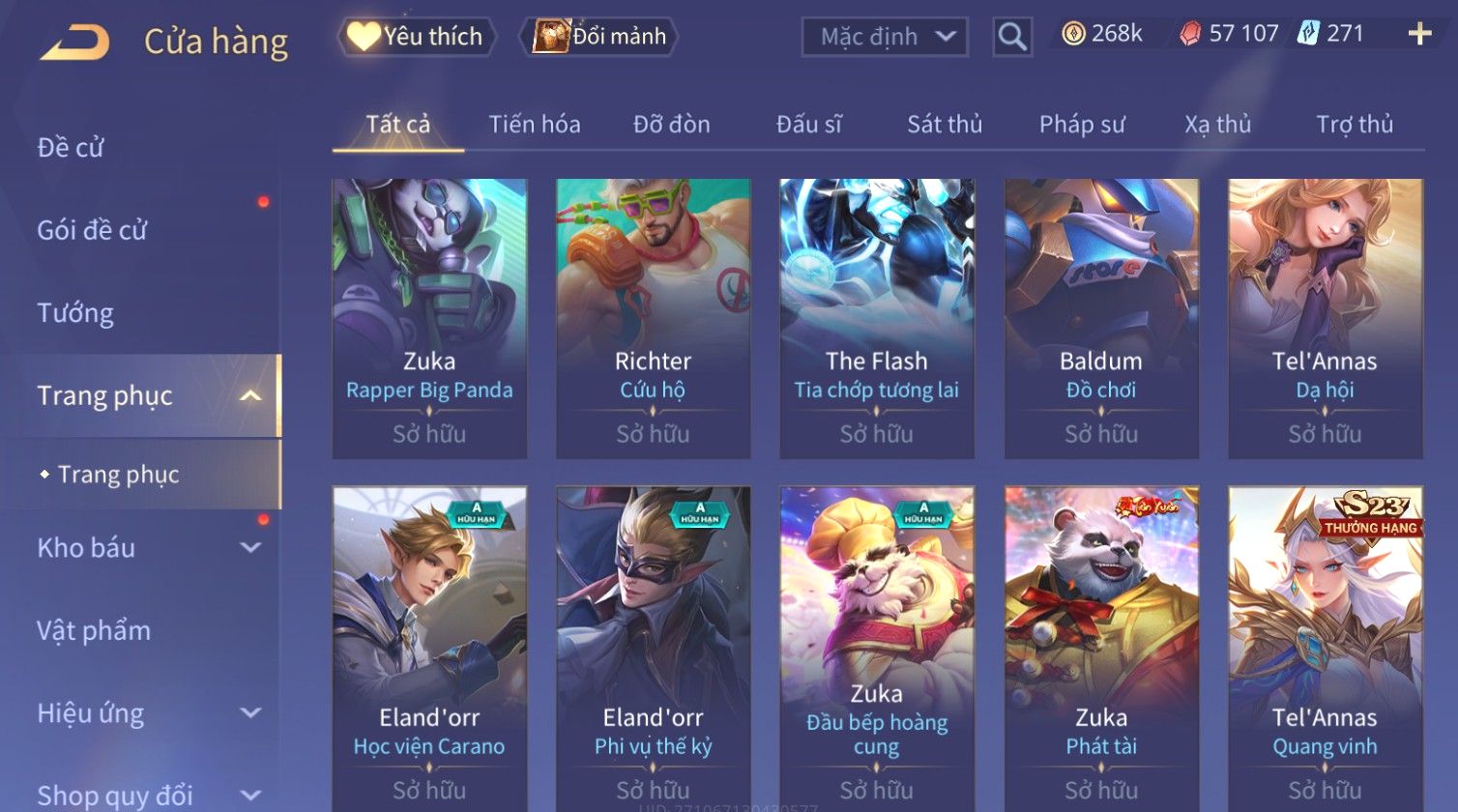The height and width of the screenshot is (812, 1458).
Task: Expand the Hiệu ứng sidebar section
Action: [250, 713]
